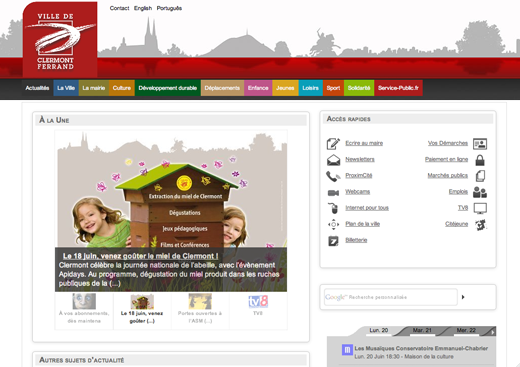Open the La mairie menu
Image resolution: width=520 pixels, height=367 pixels.
[94, 88]
